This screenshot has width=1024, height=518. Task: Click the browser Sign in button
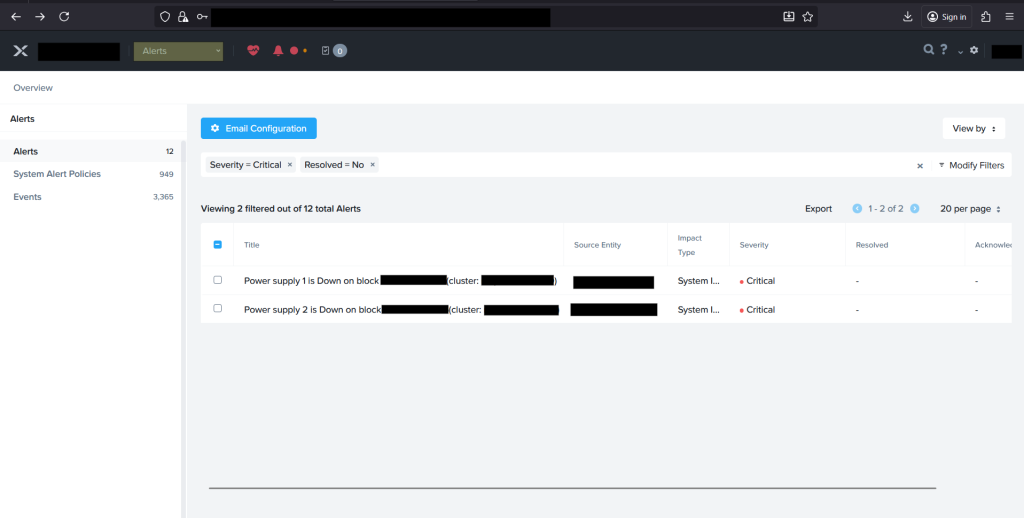pyautogui.click(x=946, y=17)
